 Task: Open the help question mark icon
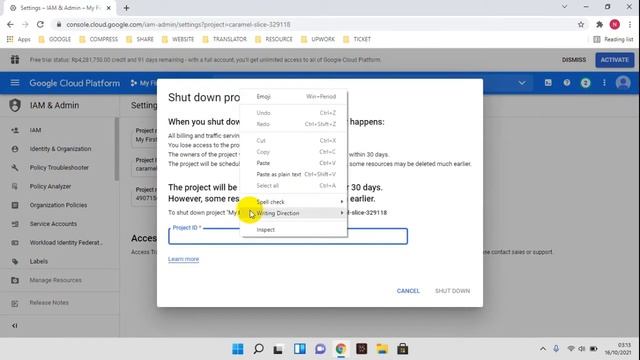(567, 83)
